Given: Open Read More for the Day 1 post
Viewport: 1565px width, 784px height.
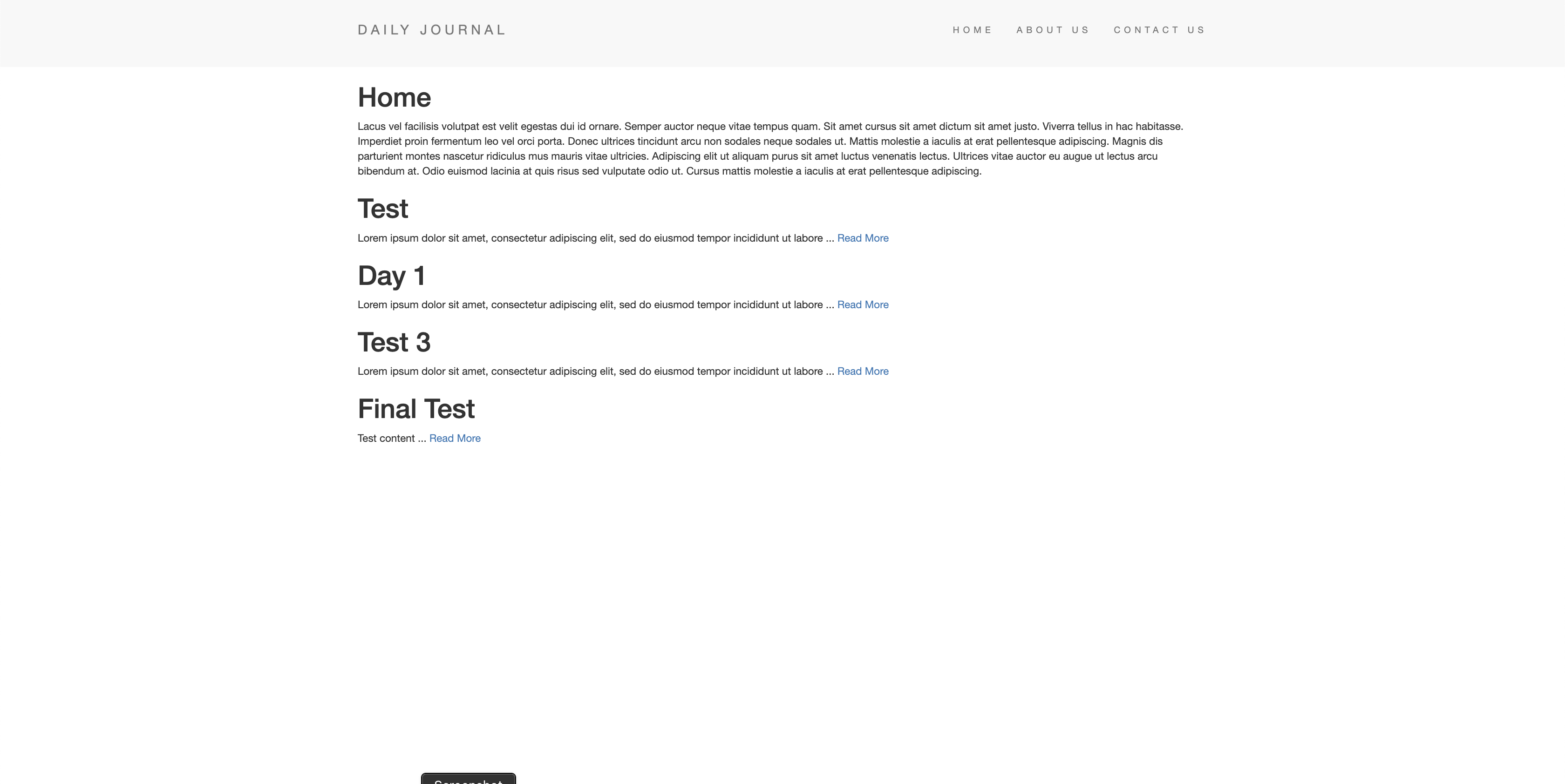Looking at the screenshot, I should click(863, 304).
